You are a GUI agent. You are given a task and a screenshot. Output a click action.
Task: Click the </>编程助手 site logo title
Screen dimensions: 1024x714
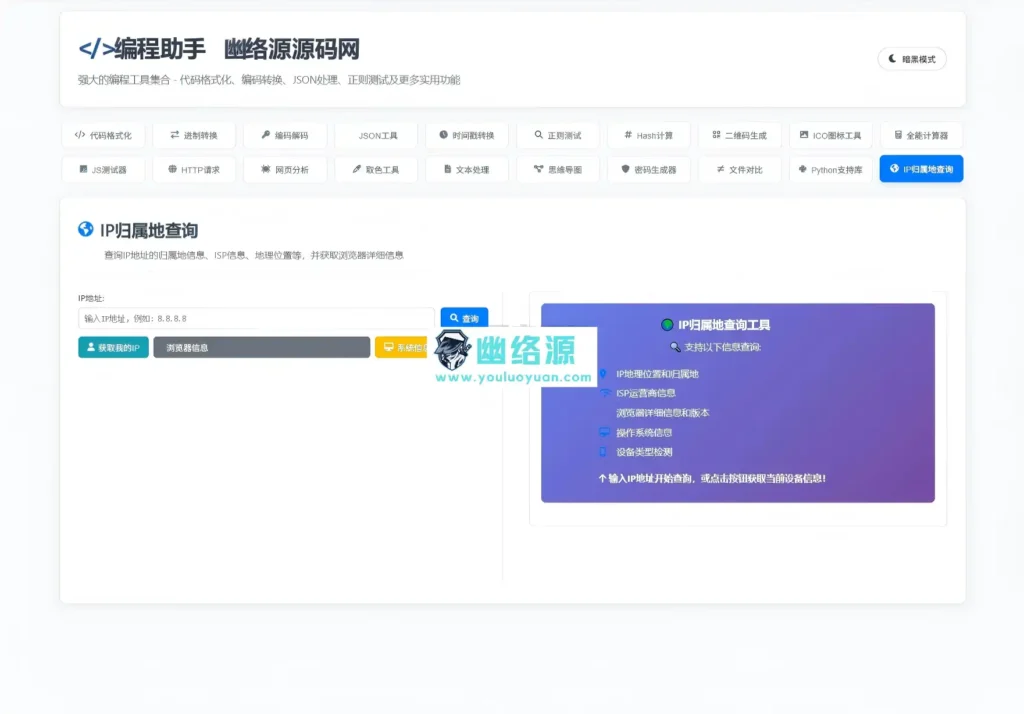(x=142, y=49)
